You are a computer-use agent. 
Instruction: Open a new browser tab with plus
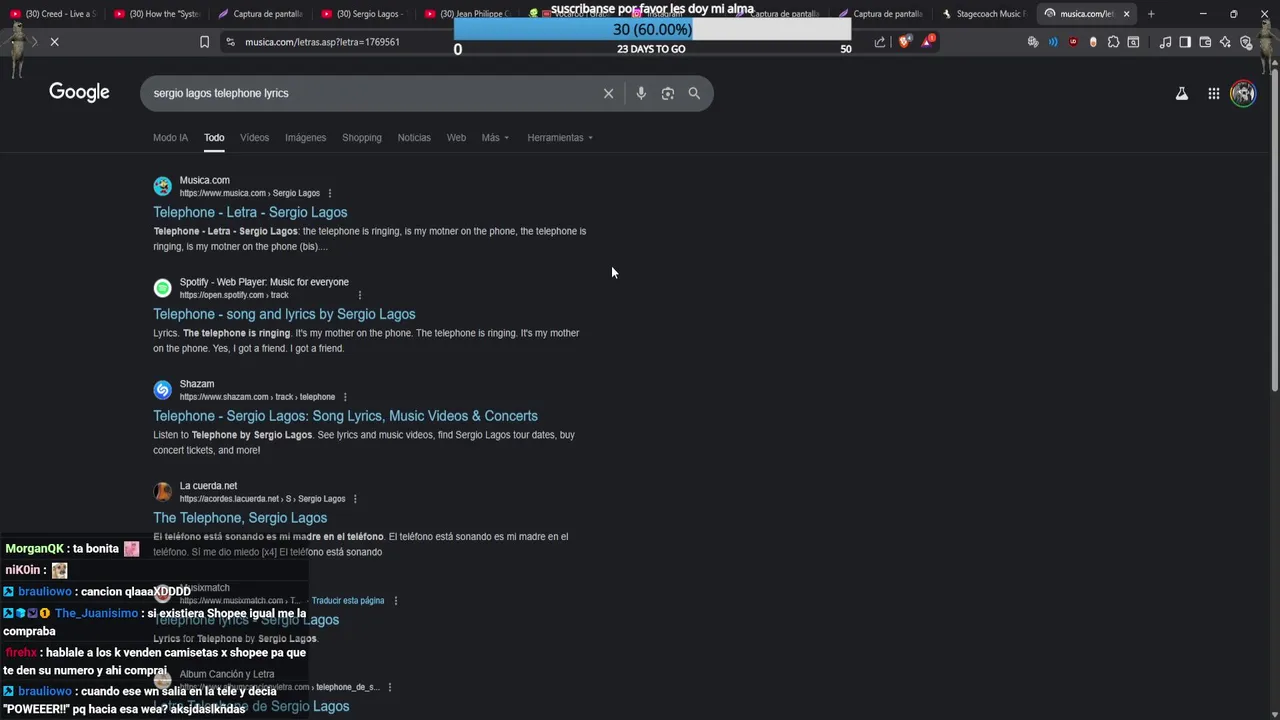tap(1151, 14)
